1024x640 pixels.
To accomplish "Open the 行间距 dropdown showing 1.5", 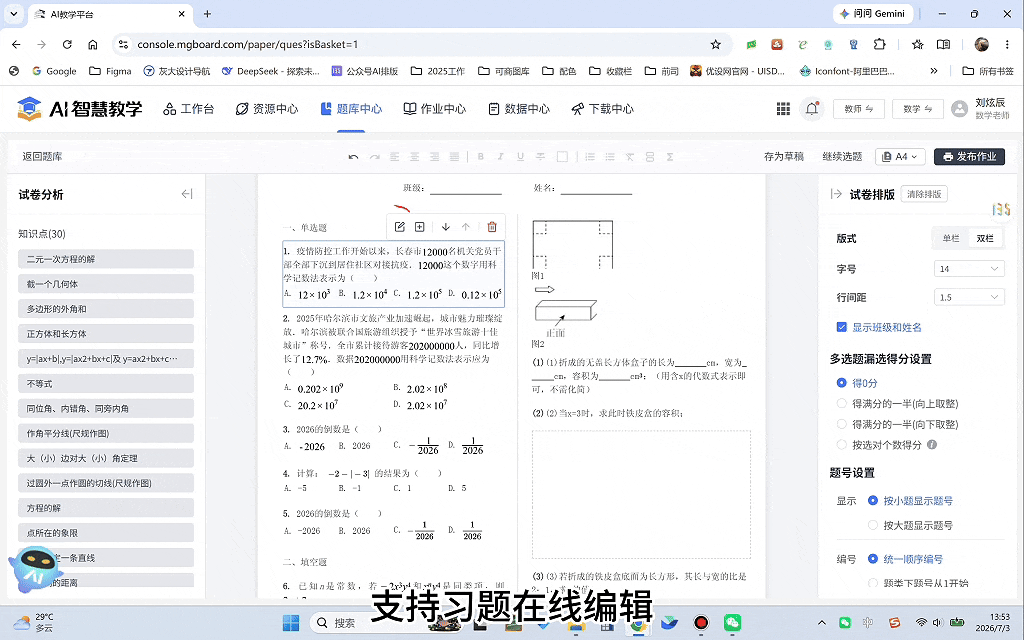I will 969,297.
